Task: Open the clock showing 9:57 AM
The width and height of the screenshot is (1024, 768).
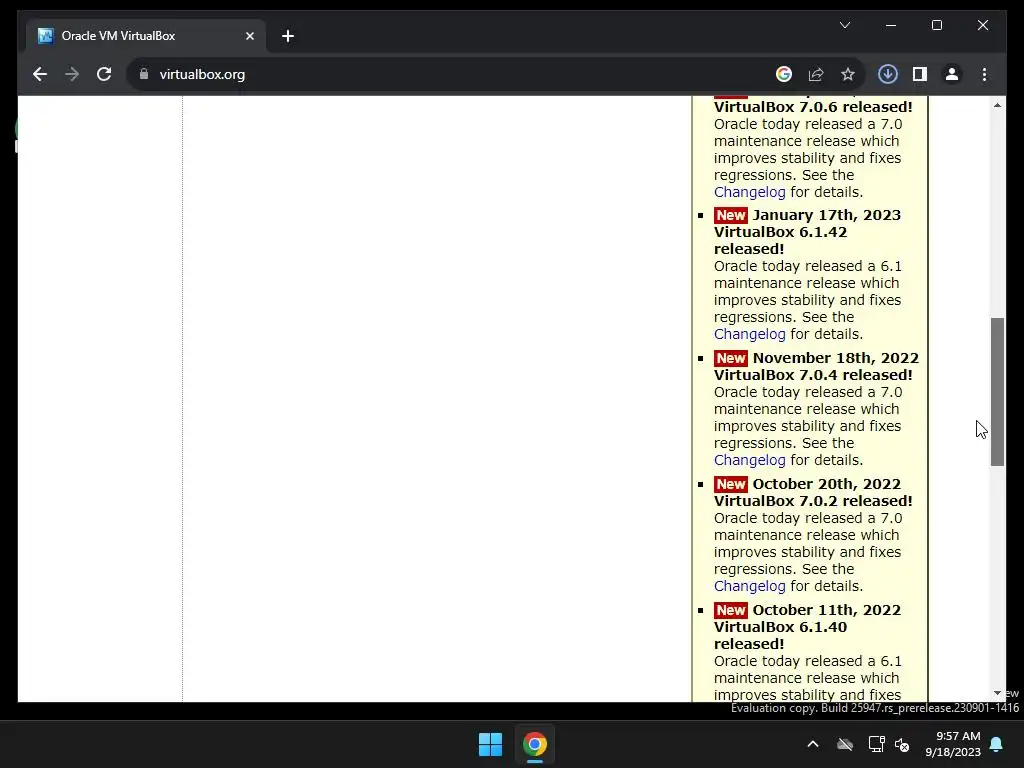Action: coord(953,744)
